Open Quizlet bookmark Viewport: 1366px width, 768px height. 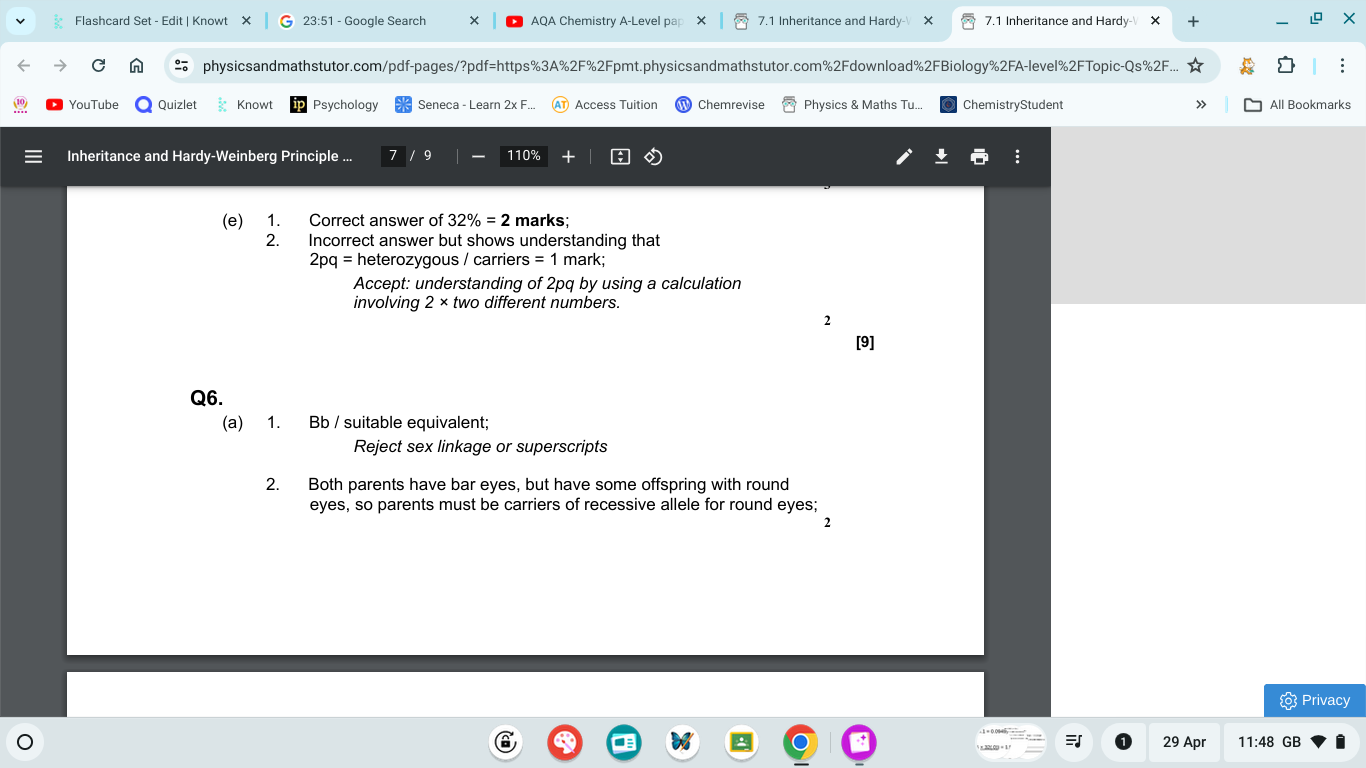(x=166, y=104)
